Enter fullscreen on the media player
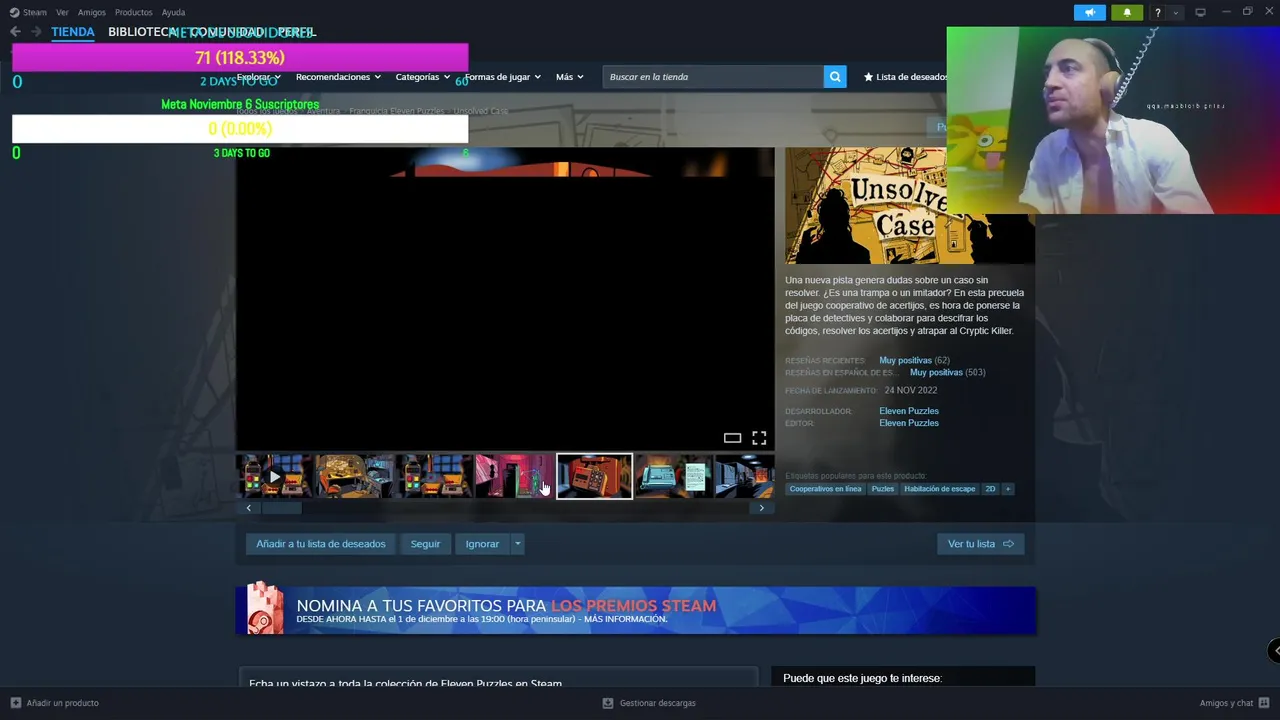This screenshot has height=720, width=1280. (759, 438)
